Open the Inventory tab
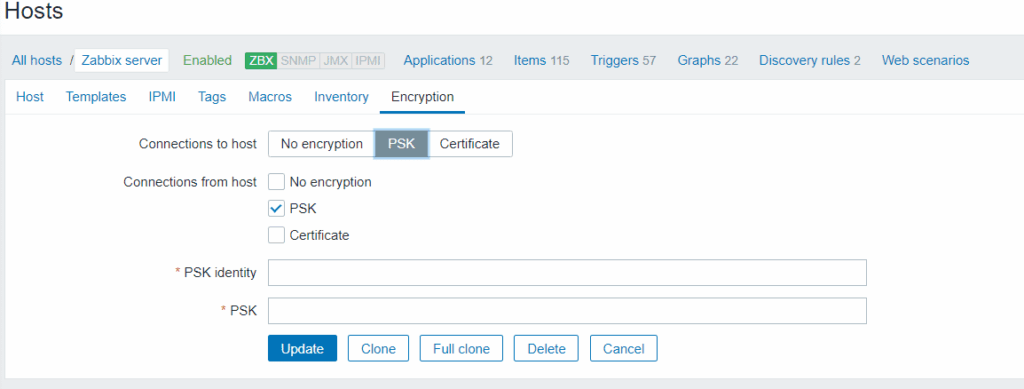 (x=342, y=97)
